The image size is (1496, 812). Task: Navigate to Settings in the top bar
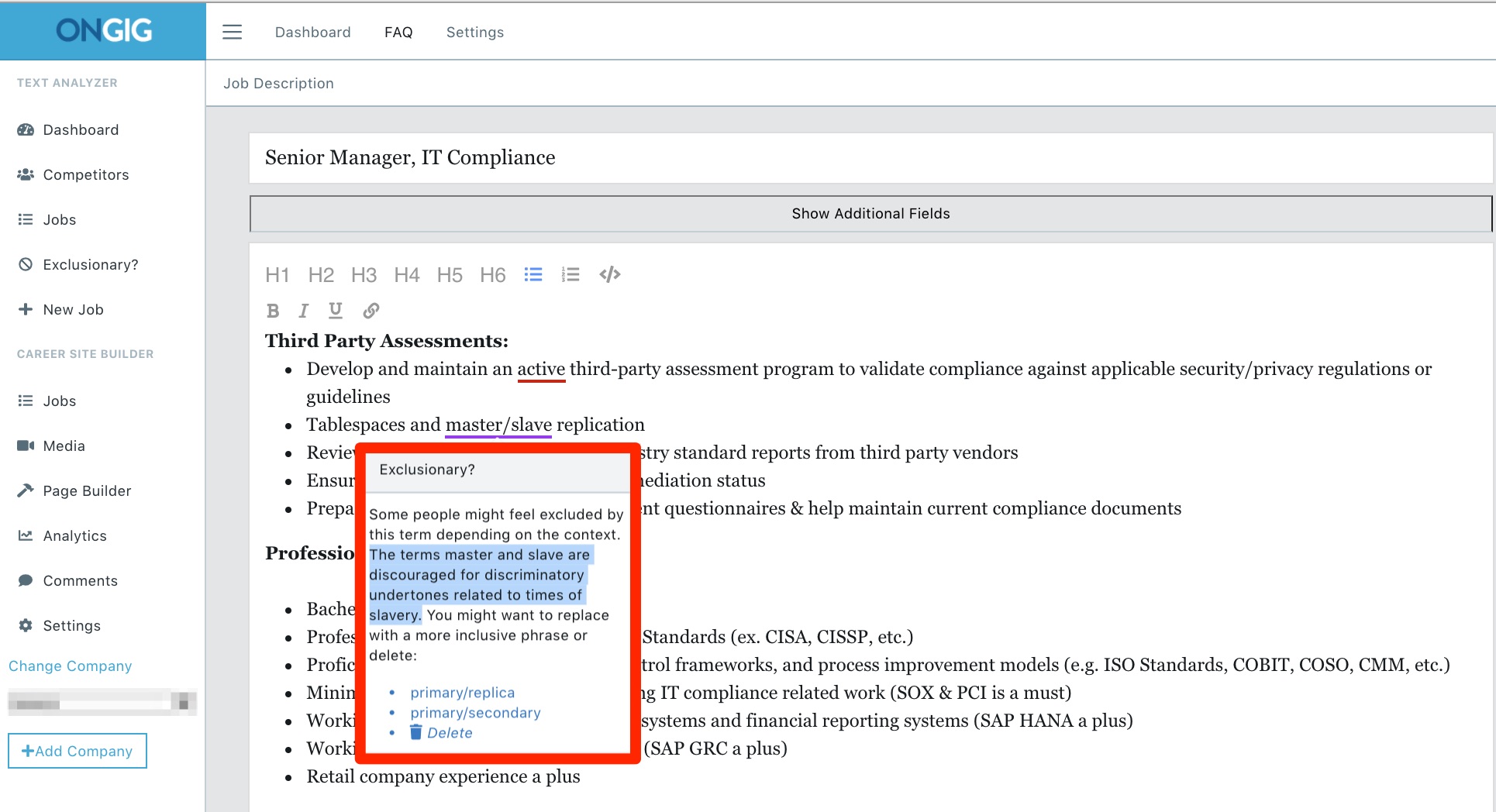[474, 32]
